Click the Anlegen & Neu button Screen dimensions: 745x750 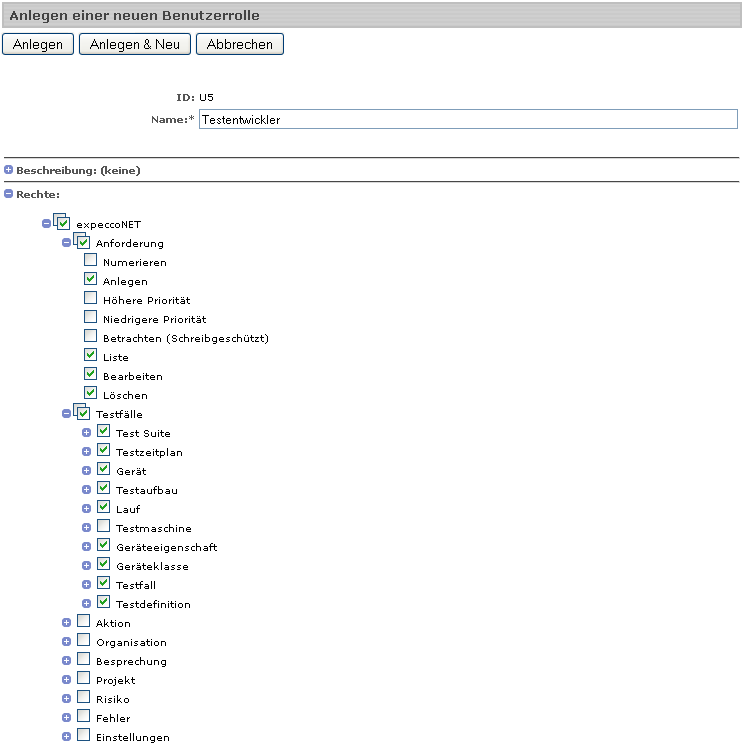(x=134, y=44)
